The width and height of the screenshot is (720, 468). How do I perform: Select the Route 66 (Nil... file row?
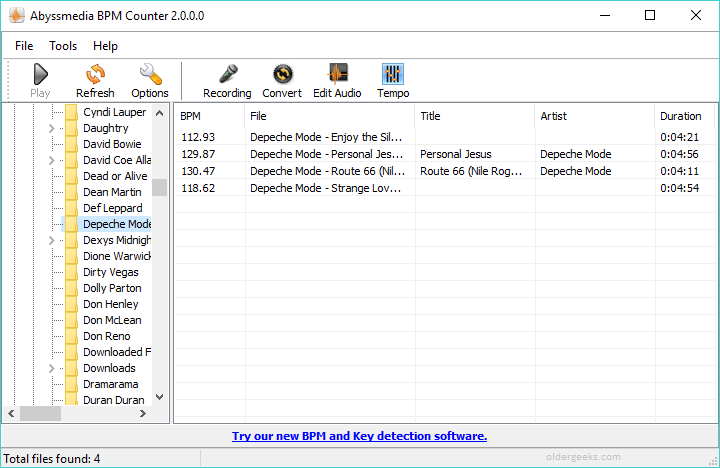pos(444,171)
